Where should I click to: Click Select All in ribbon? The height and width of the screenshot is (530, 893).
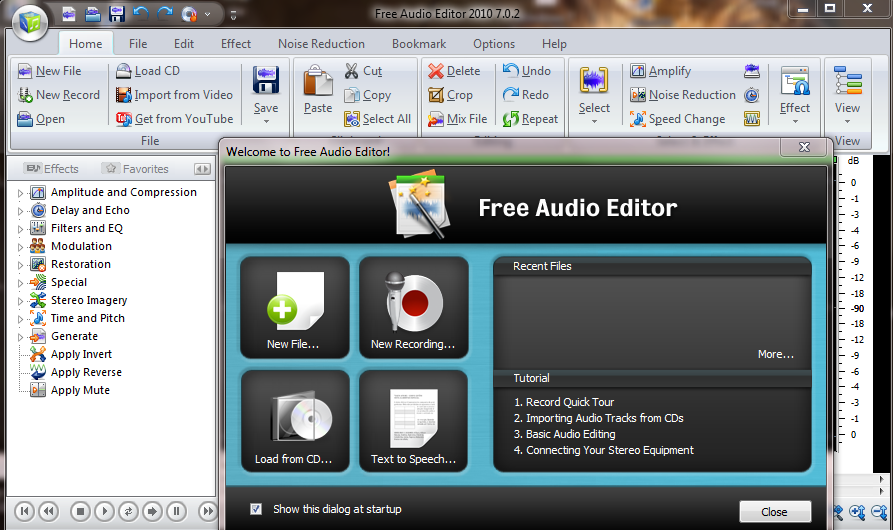[378, 119]
